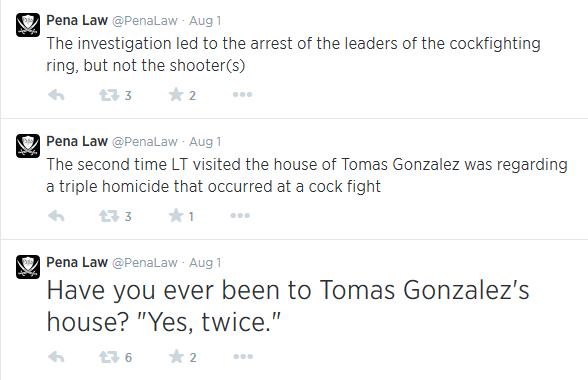Open more options on cockfighting ring tweet
588x380 pixels.
(242, 95)
